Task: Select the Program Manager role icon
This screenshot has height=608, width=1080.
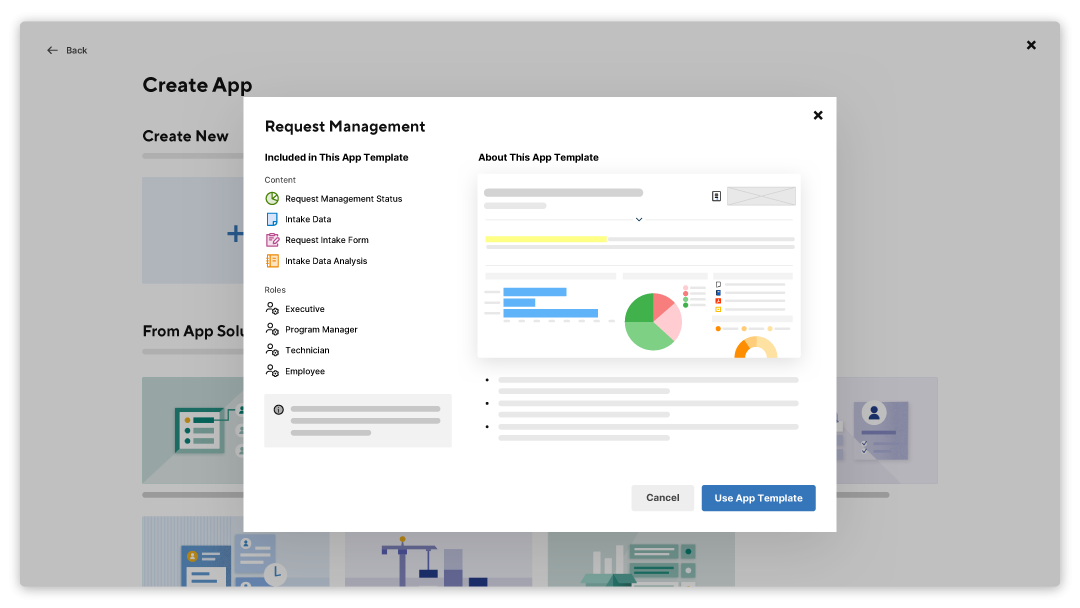Action: click(271, 329)
